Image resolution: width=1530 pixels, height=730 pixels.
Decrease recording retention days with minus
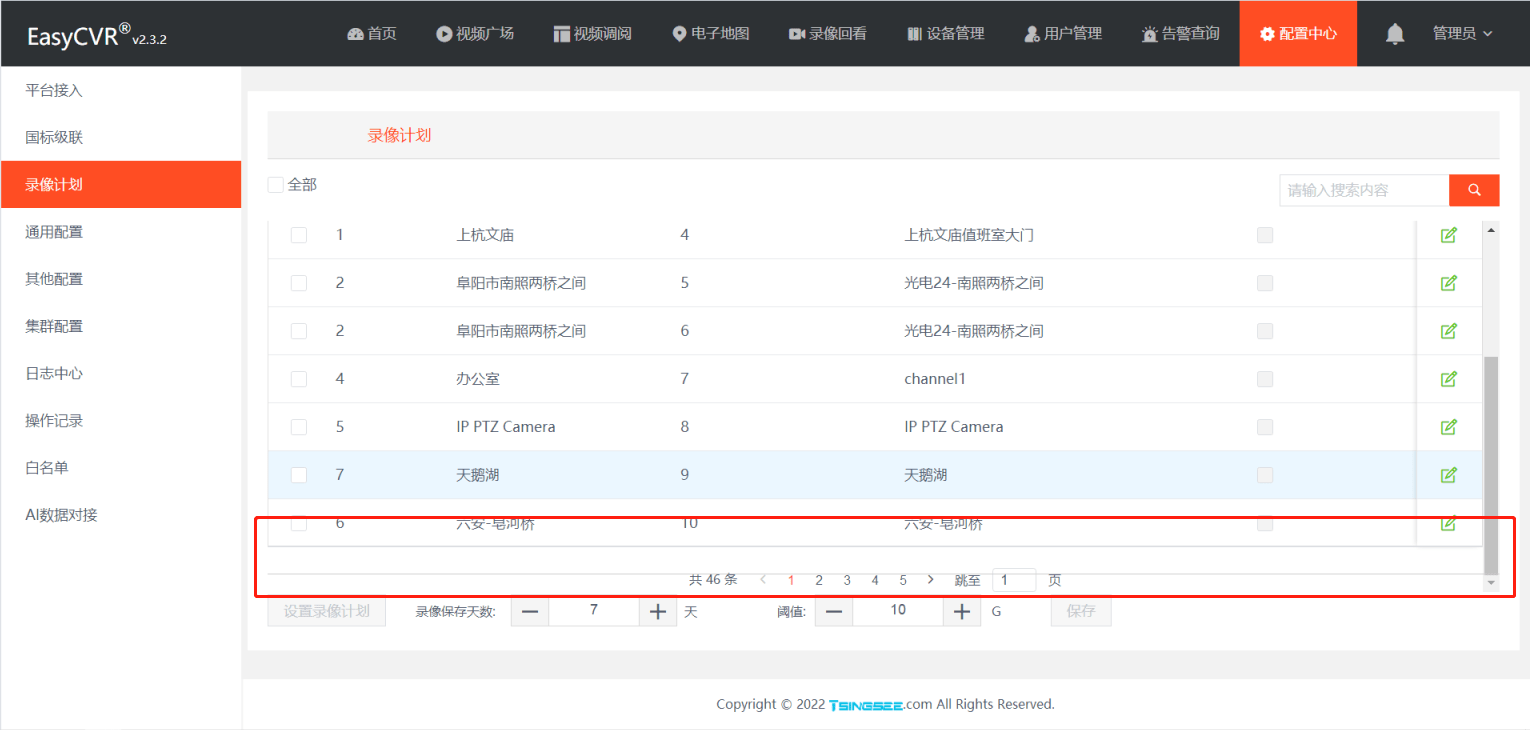(530, 611)
